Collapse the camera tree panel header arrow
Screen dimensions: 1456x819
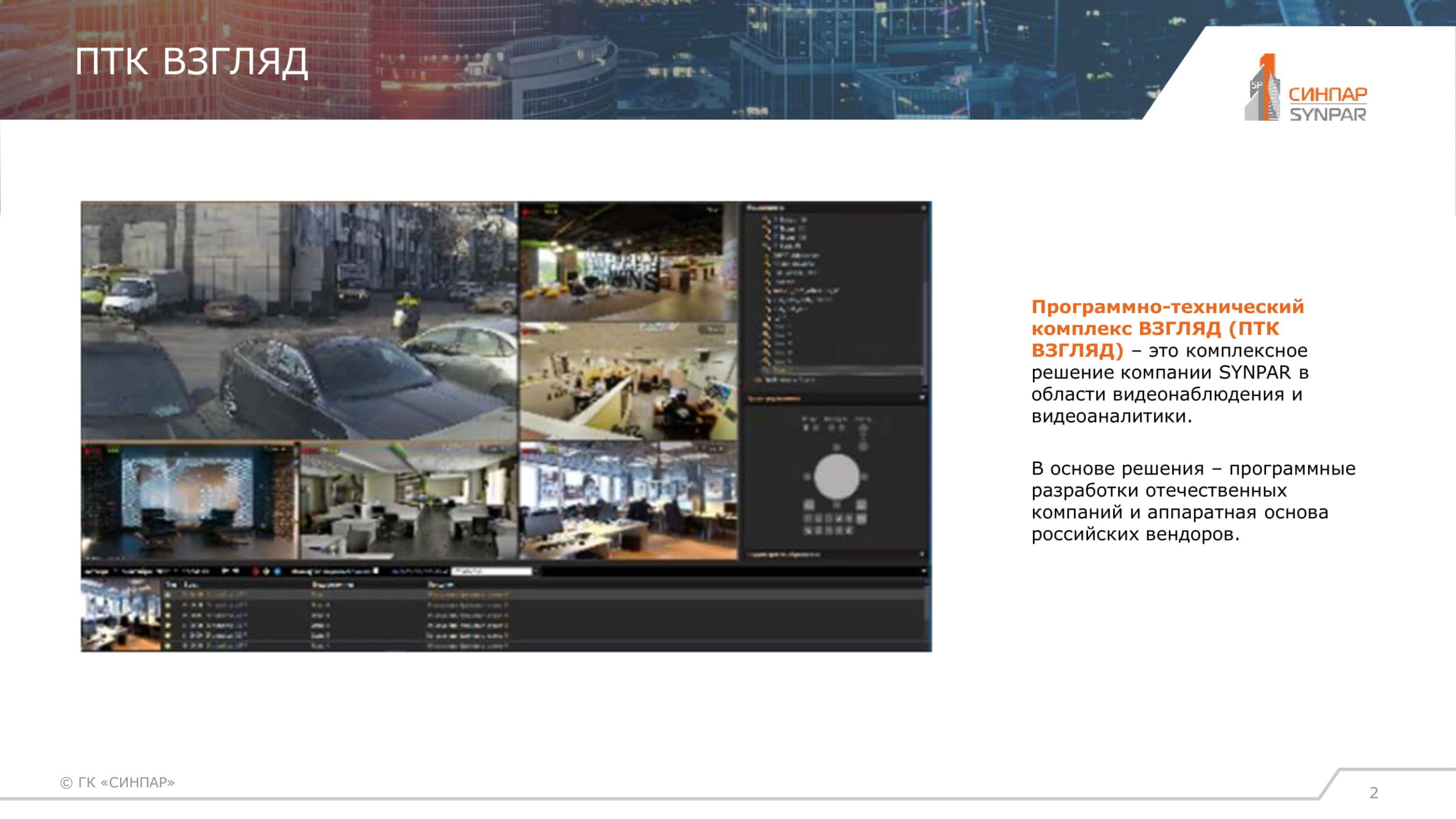pos(924,209)
